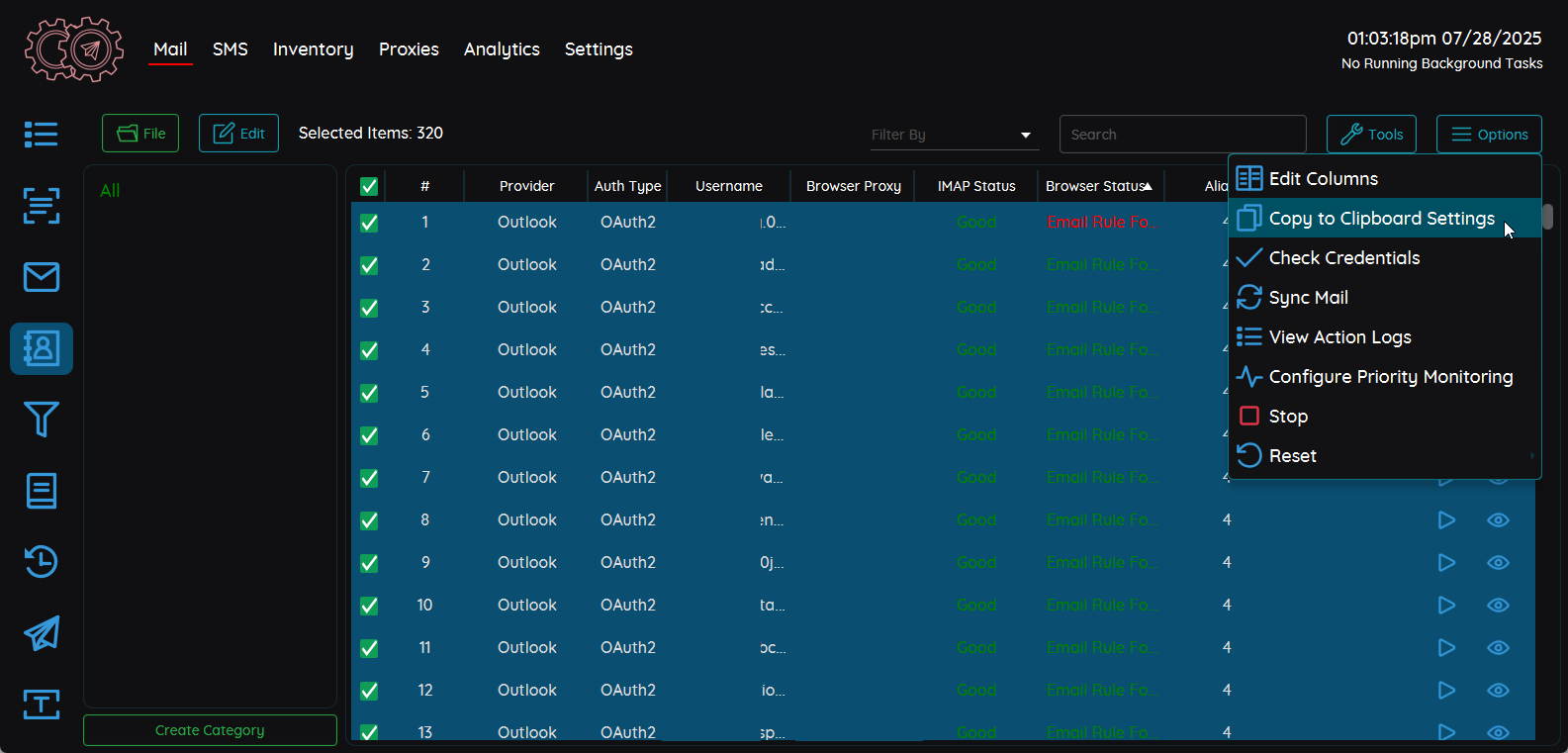This screenshot has height=753, width=1568.
Task: Open the contacts address book sidebar icon
Action: [41, 348]
